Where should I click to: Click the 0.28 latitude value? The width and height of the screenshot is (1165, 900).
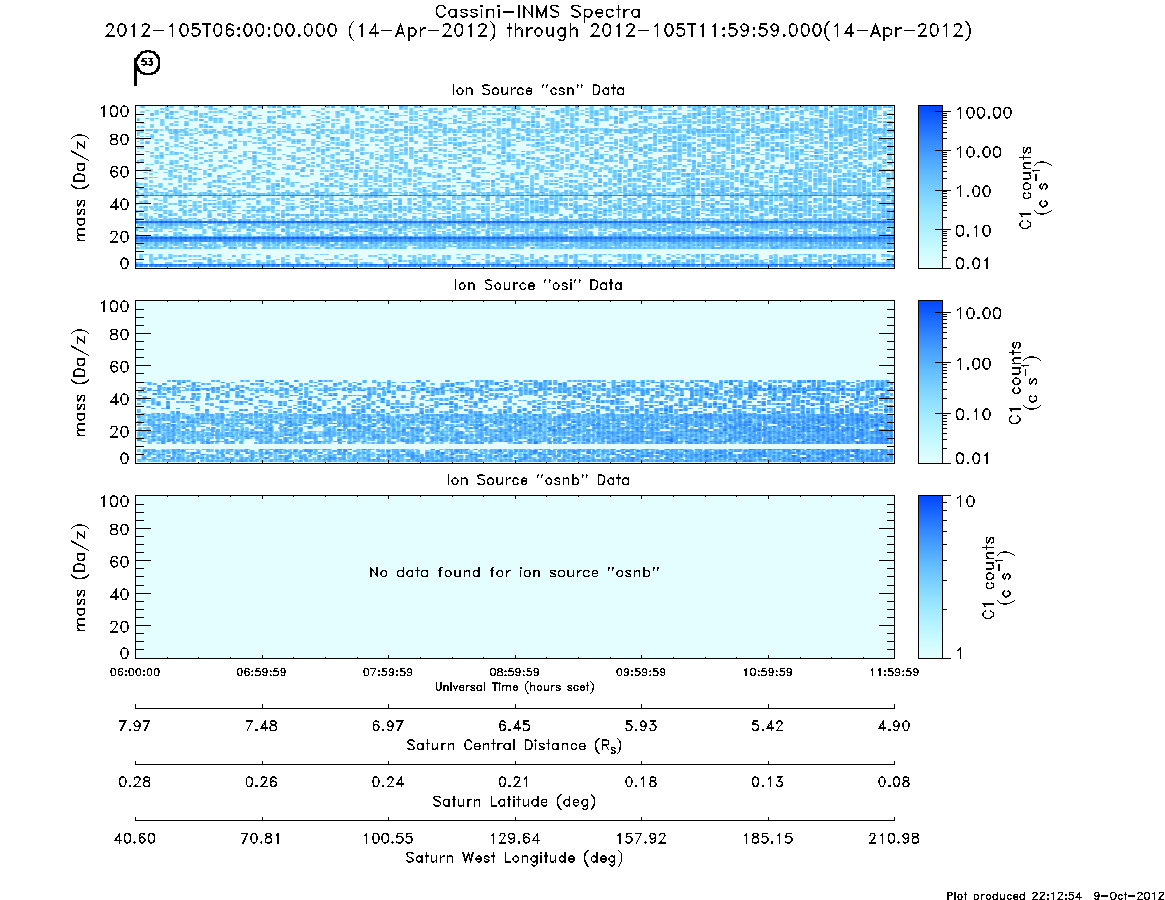134,782
